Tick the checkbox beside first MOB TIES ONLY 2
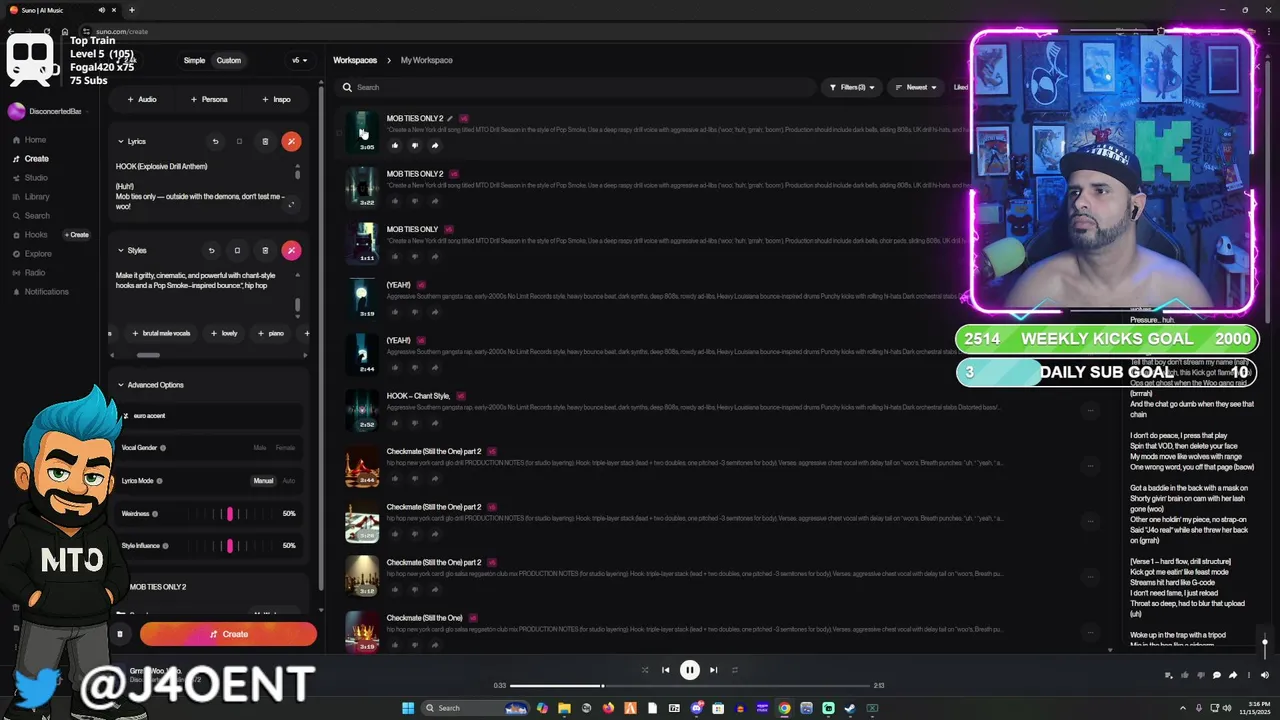This screenshot has width=1280, height=720. click(x=339, y=132)
